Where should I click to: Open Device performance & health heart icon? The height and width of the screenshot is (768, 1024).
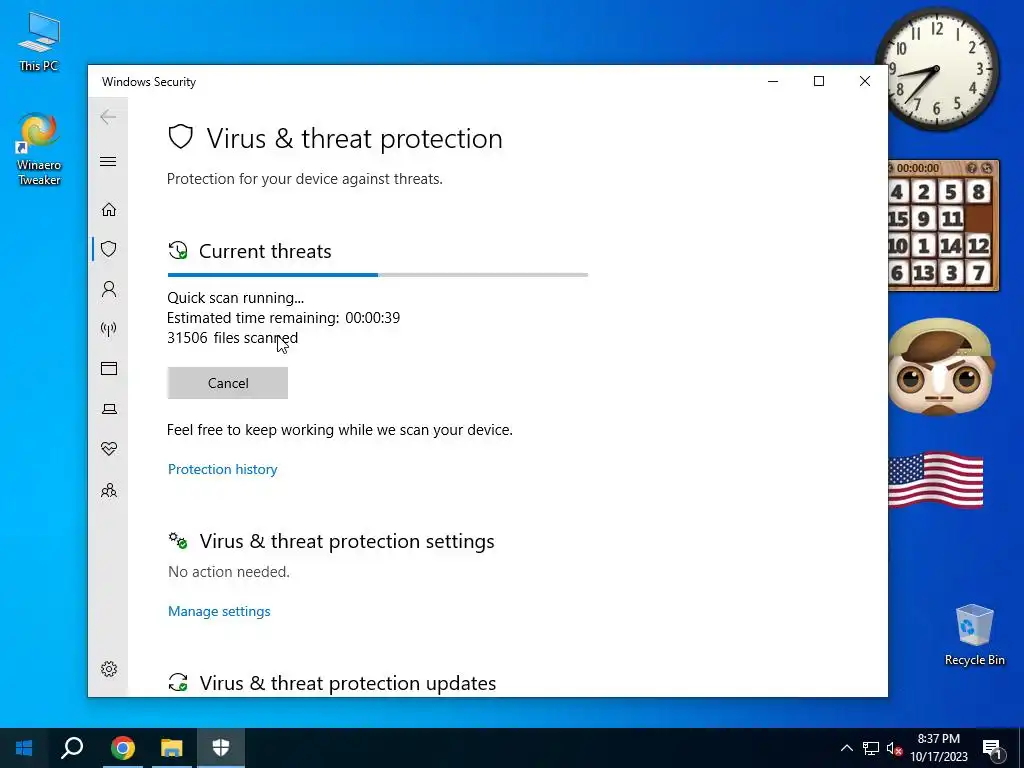(108, 449)
